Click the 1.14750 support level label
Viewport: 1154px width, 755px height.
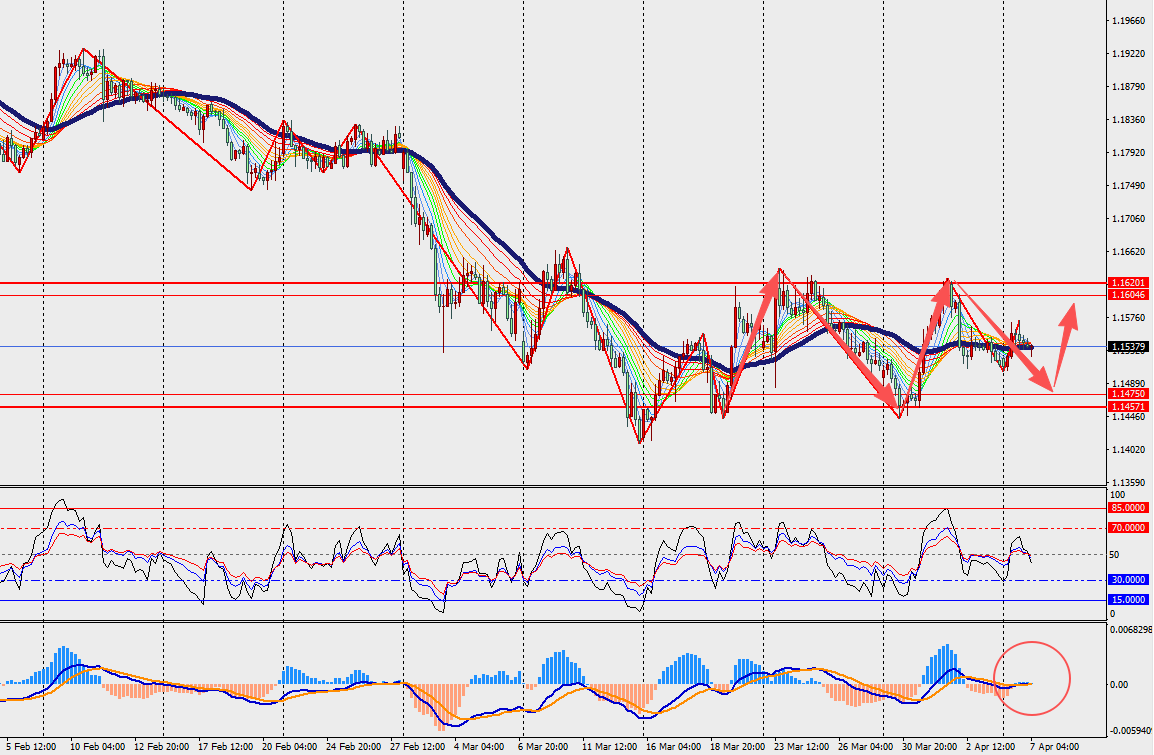1129,395
